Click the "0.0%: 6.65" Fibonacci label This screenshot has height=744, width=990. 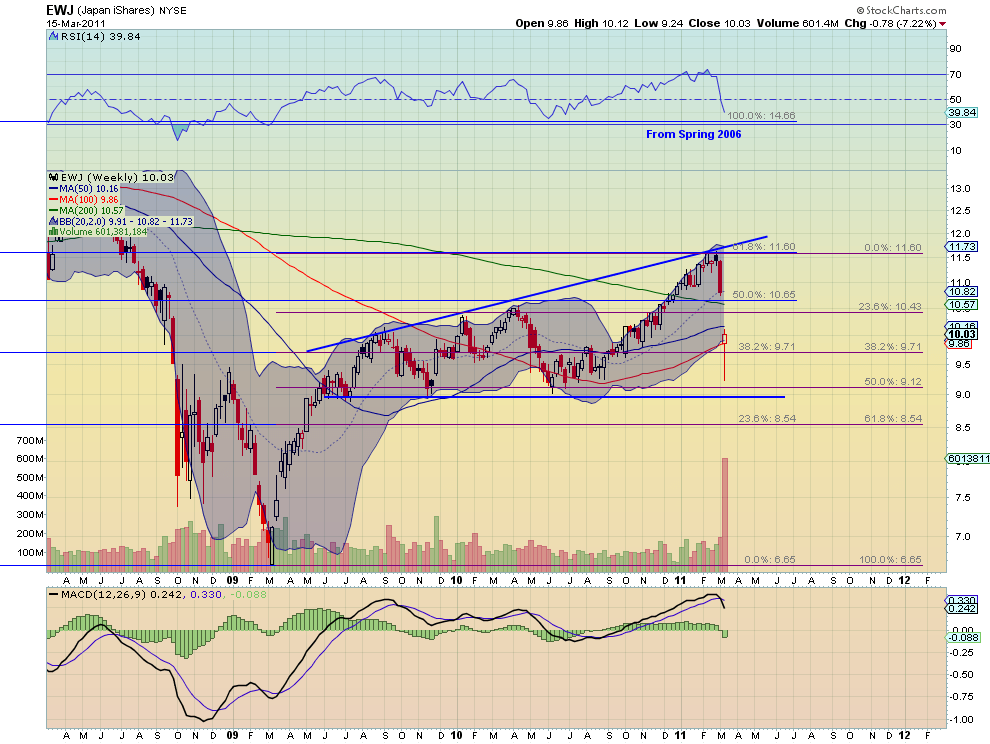pyautogui.click(x=770, y=560)
